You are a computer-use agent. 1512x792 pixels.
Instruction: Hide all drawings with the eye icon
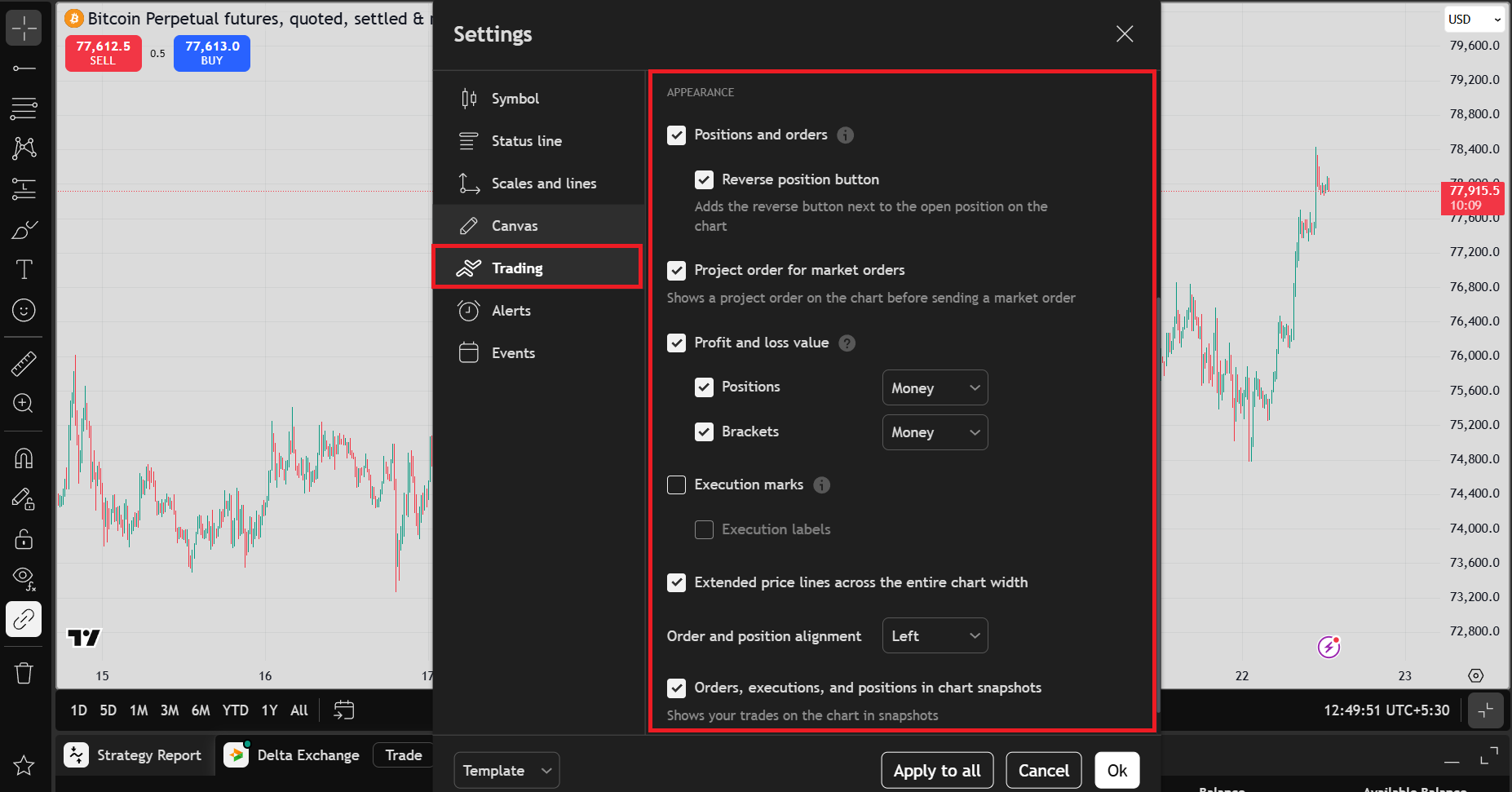click(24, 579)
